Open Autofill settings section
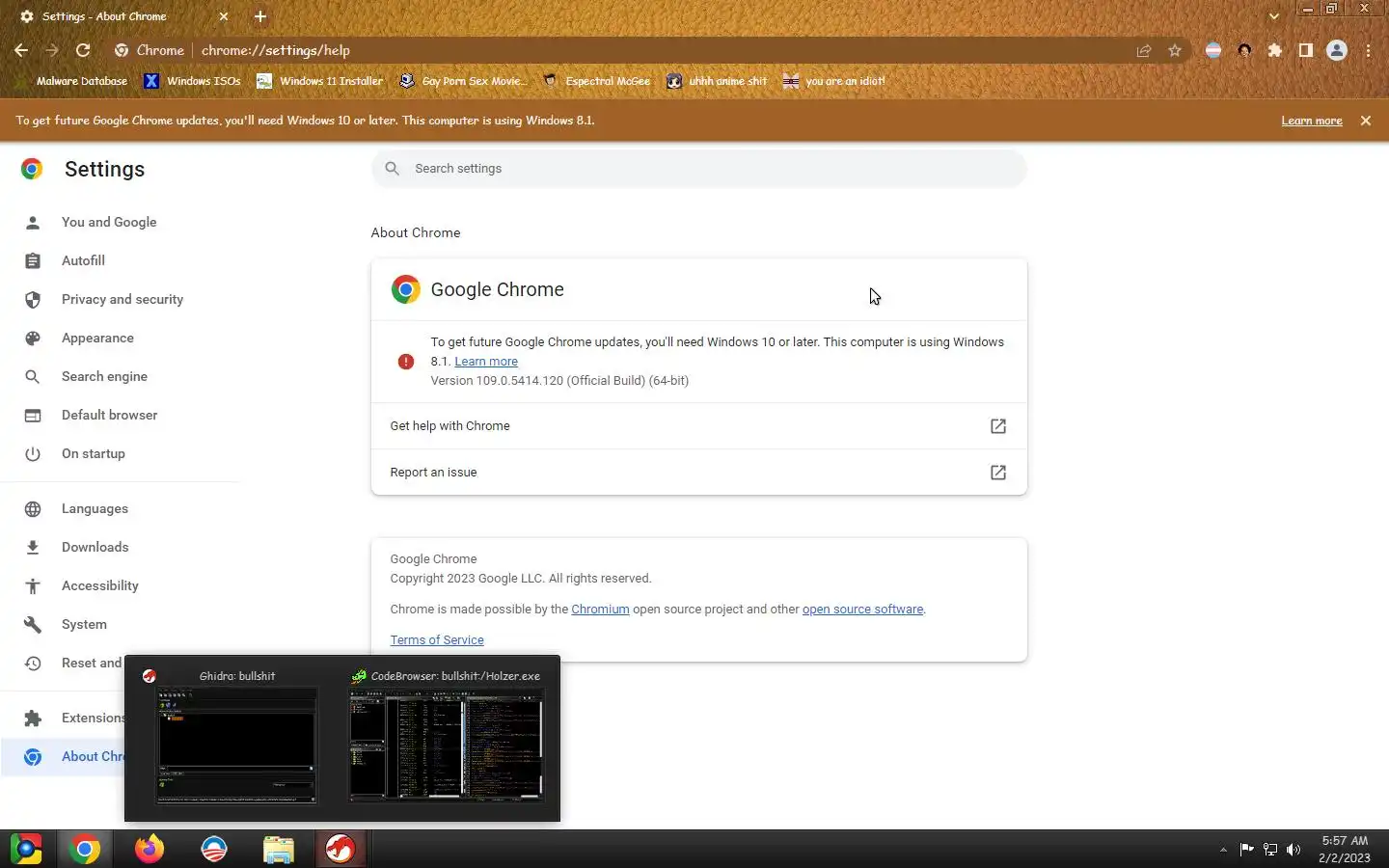The height and width of the screenshot is (868, 1389). [83, 260]
